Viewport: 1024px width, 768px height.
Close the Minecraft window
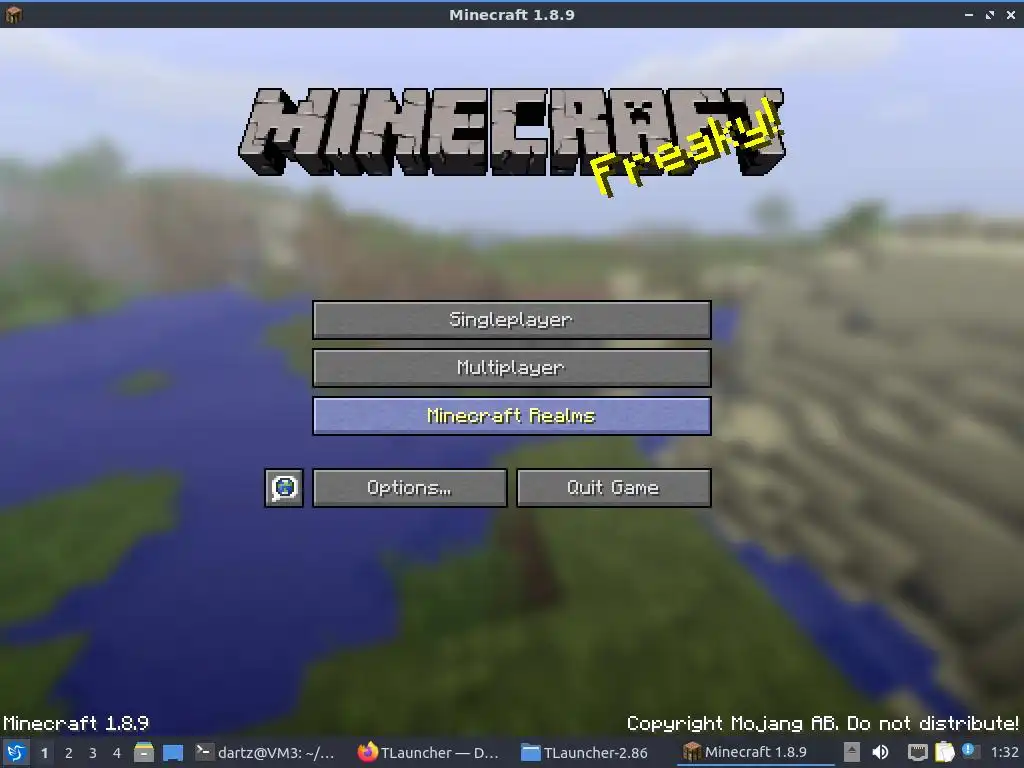point(1011,15)
